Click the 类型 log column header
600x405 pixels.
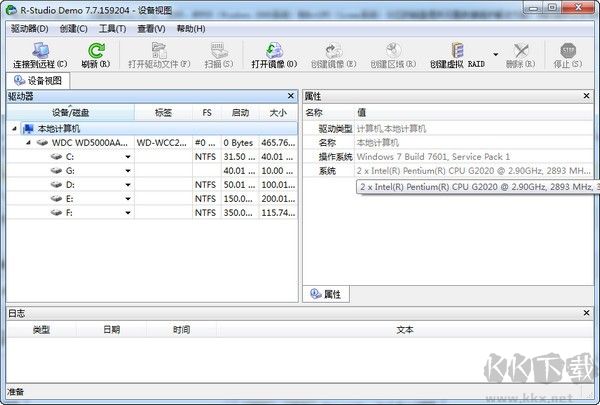point(41,330)
